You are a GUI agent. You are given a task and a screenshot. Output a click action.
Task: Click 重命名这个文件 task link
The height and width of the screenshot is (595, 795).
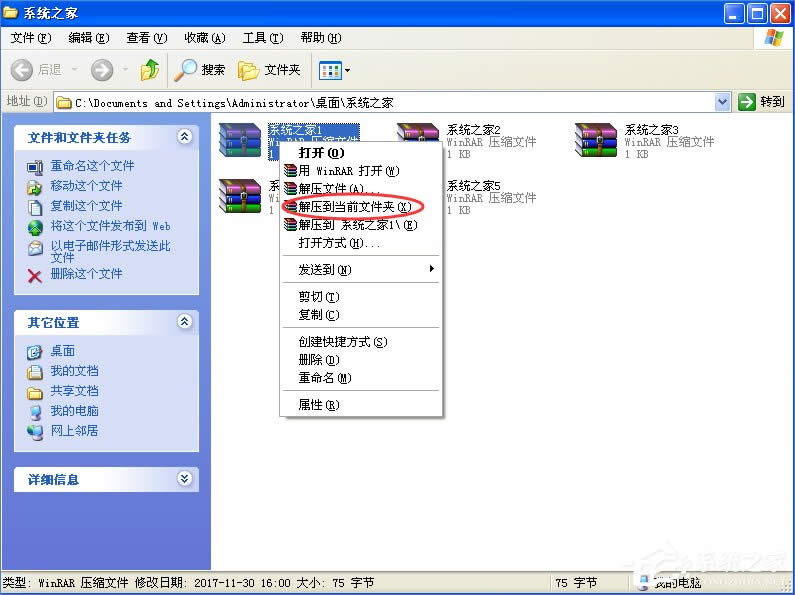point(92,166)
